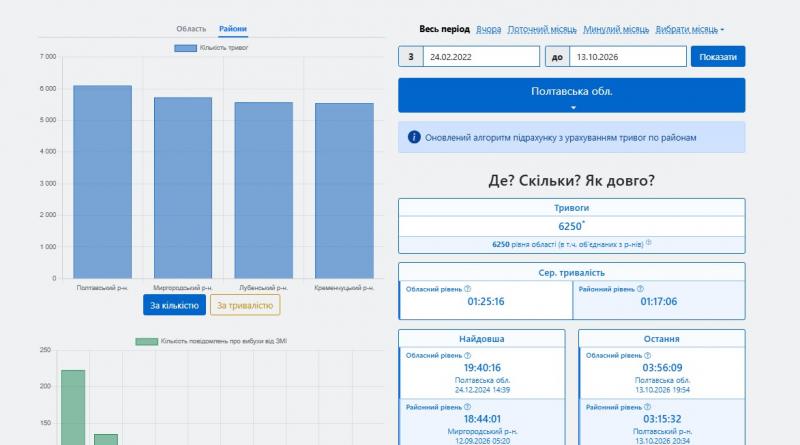Open the Обласний рівень help icon under Найдовша
Screen dimensions: 800x445
(467, 356)
